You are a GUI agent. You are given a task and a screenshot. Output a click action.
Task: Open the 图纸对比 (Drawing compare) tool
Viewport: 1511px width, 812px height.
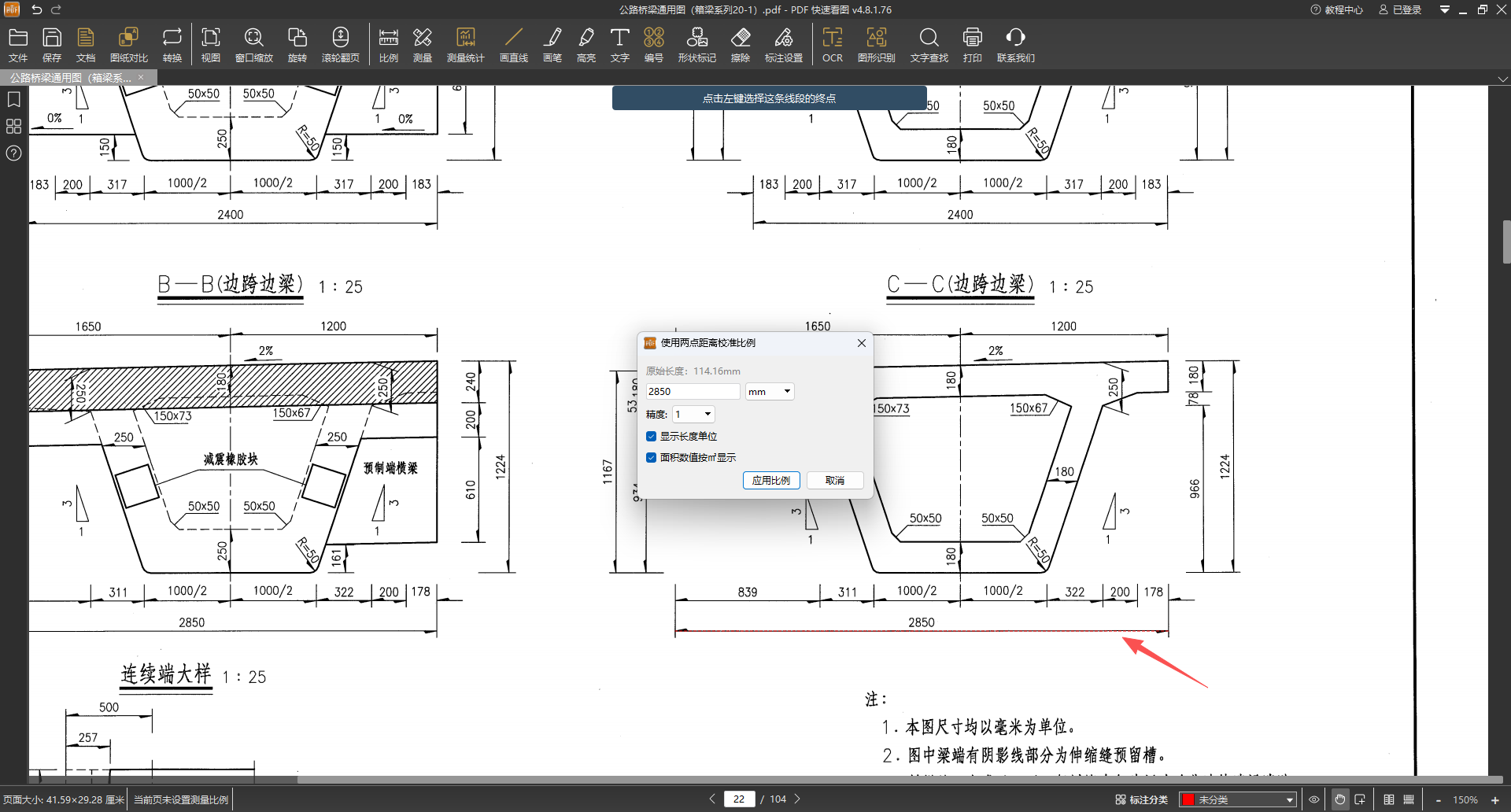click(x=128, y=44)
